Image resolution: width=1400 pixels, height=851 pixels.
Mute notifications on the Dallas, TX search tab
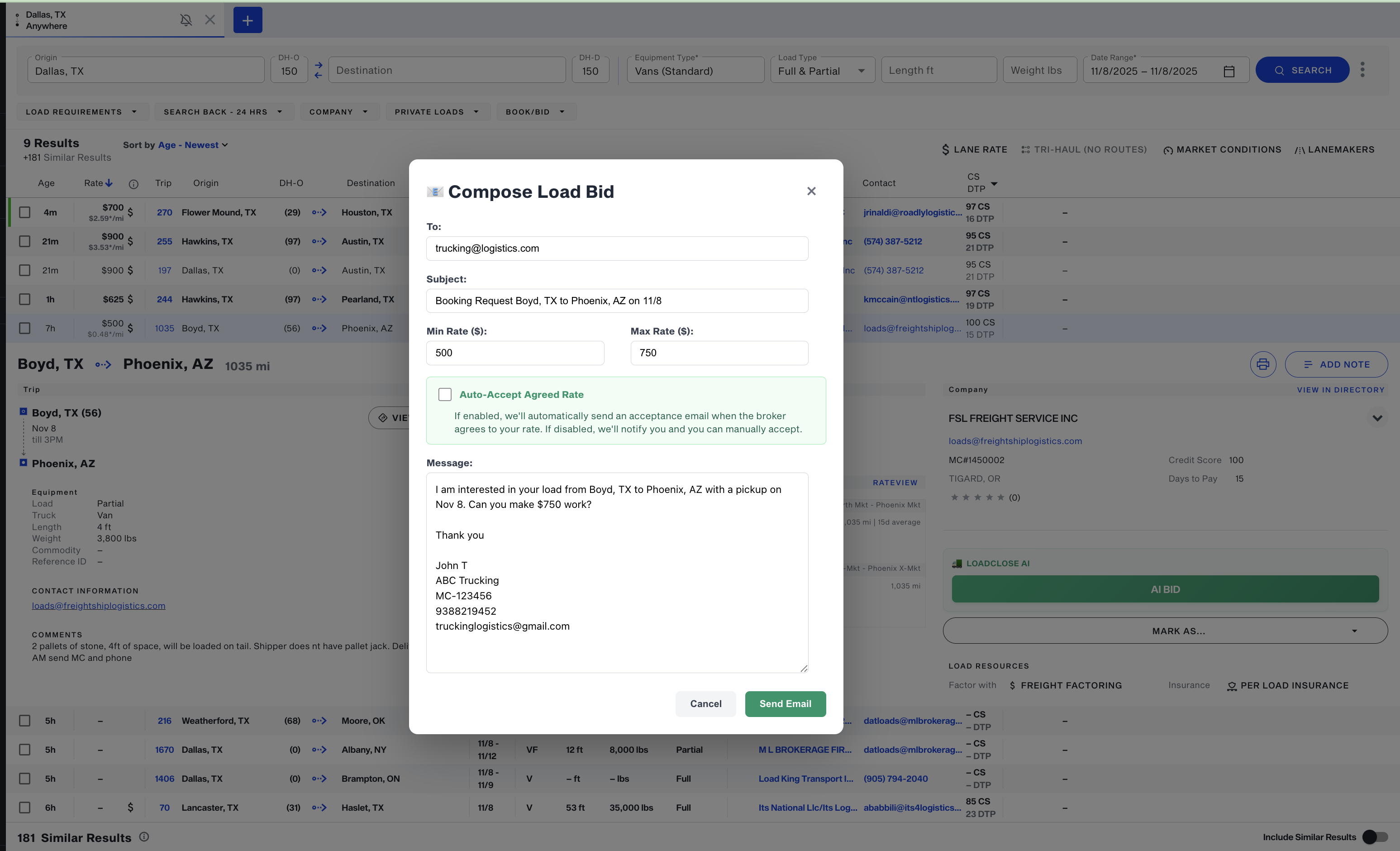pyautogui.click(x=186, y=20)
